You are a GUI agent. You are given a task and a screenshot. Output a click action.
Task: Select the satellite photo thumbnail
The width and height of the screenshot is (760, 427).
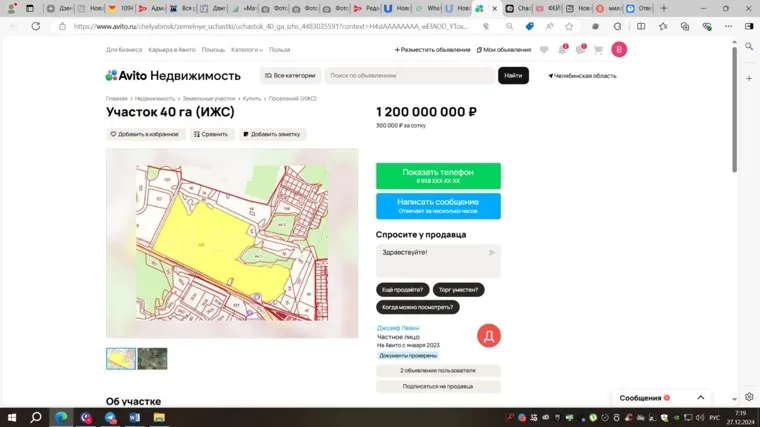point(152,358)
